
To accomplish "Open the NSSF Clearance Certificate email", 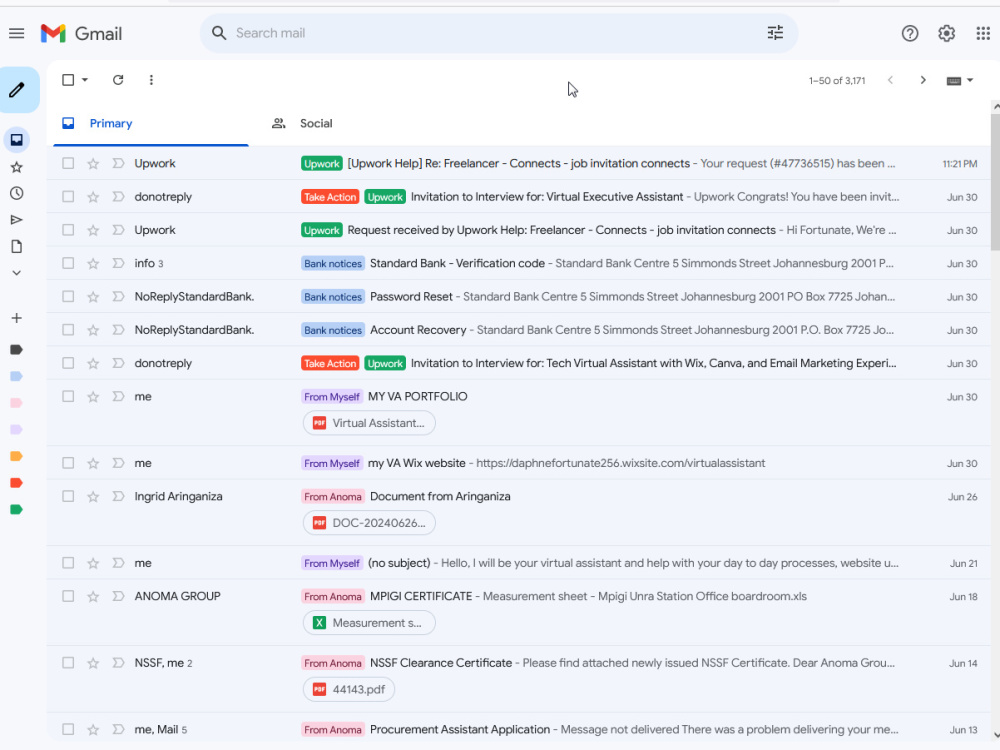I will [520, 679].
